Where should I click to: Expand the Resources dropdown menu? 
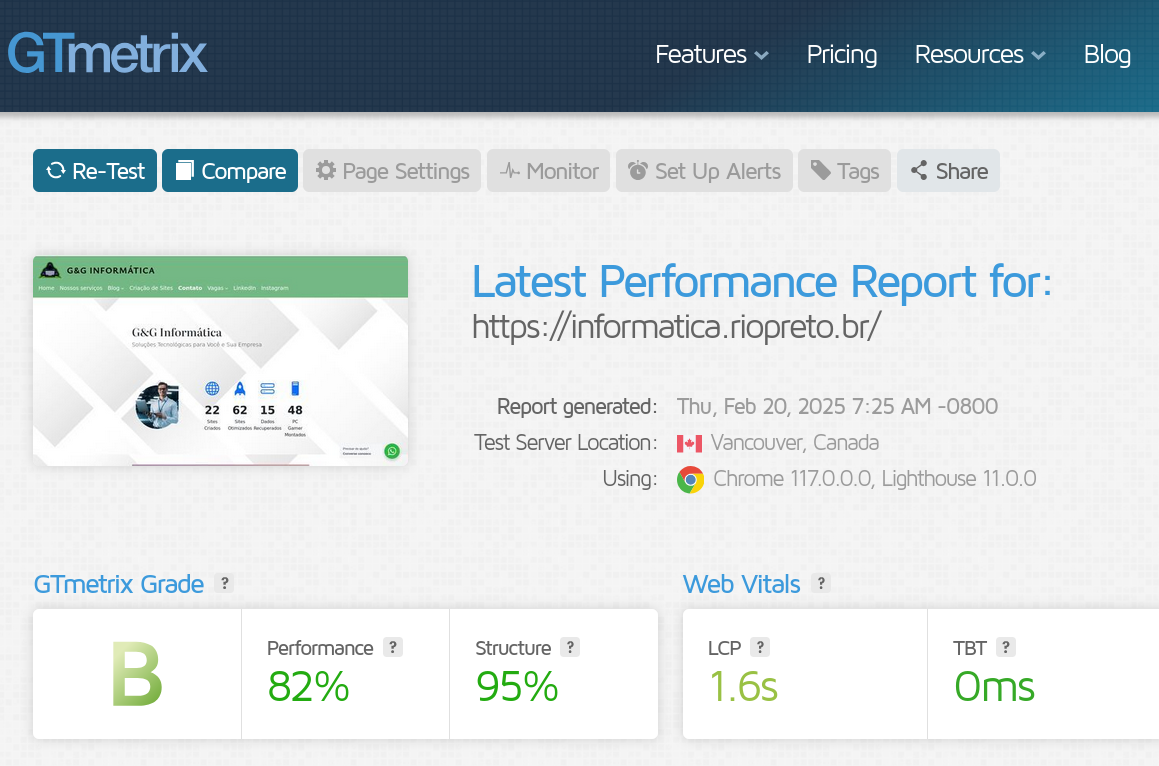click(x=980, y=55)
